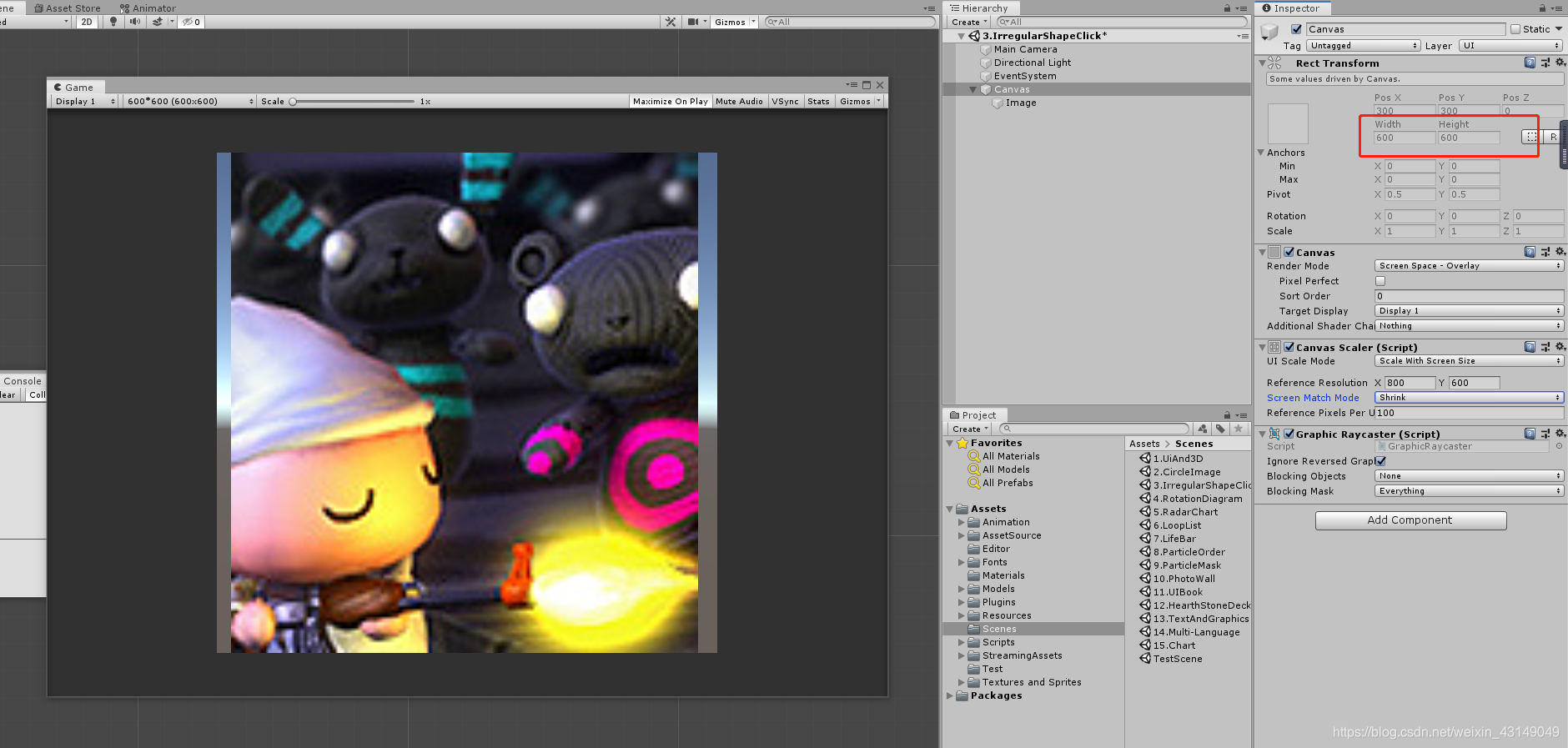Open Graphic Raycaster preset sliders icon
1568x748 pixels.
pos(1545,434)
